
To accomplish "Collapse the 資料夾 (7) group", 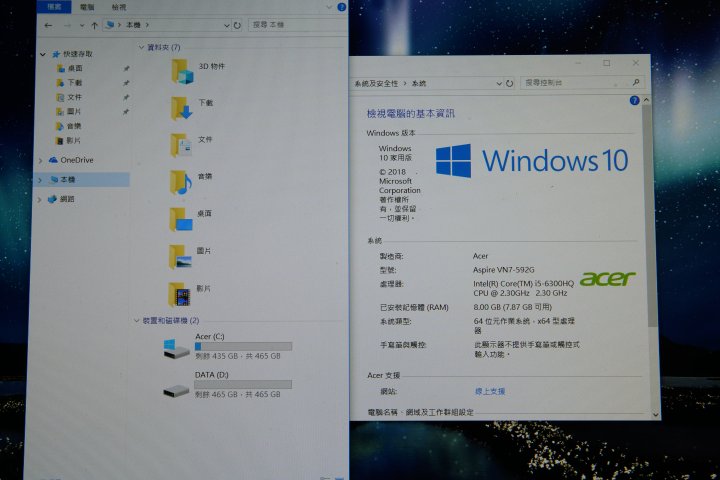I will pos(141,47).
